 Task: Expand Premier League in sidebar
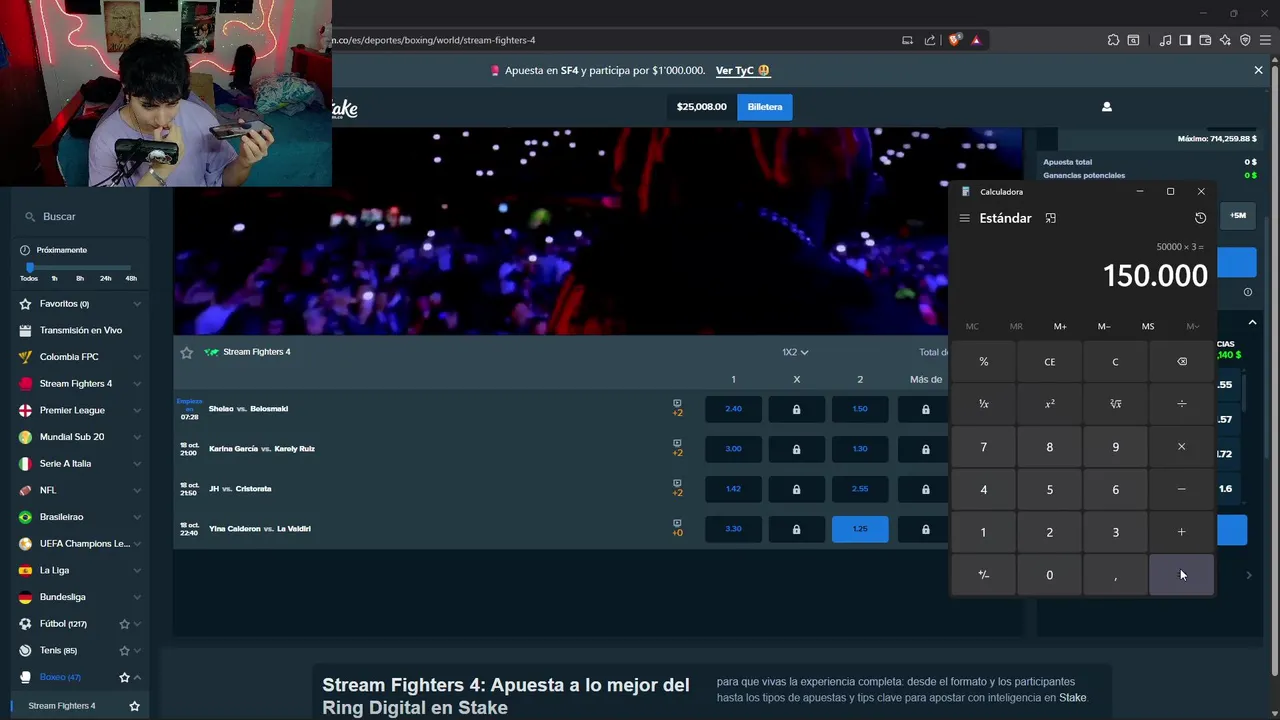pyautogui.click(x=137, y=410)
